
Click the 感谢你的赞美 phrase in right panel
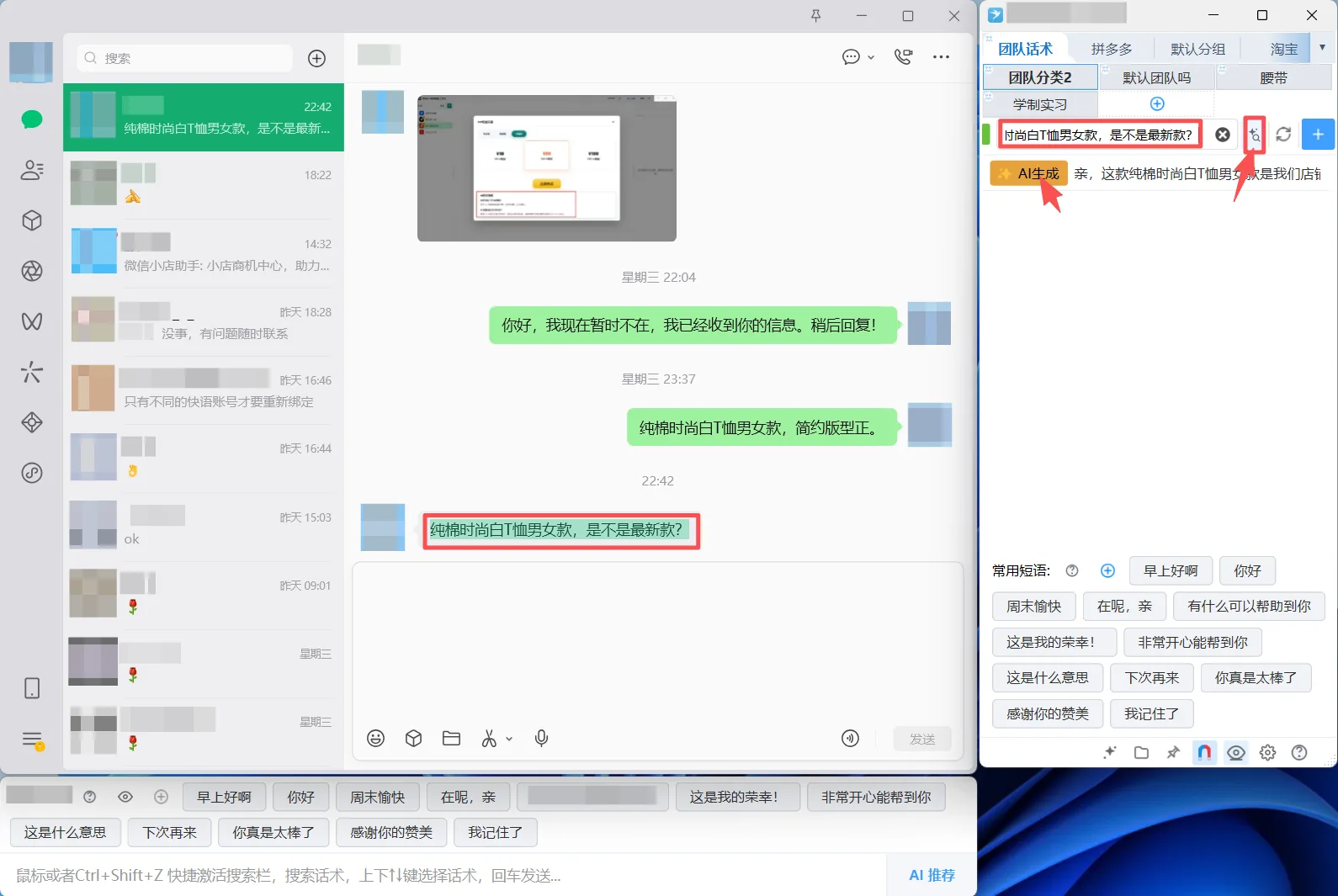[1048, 713]
